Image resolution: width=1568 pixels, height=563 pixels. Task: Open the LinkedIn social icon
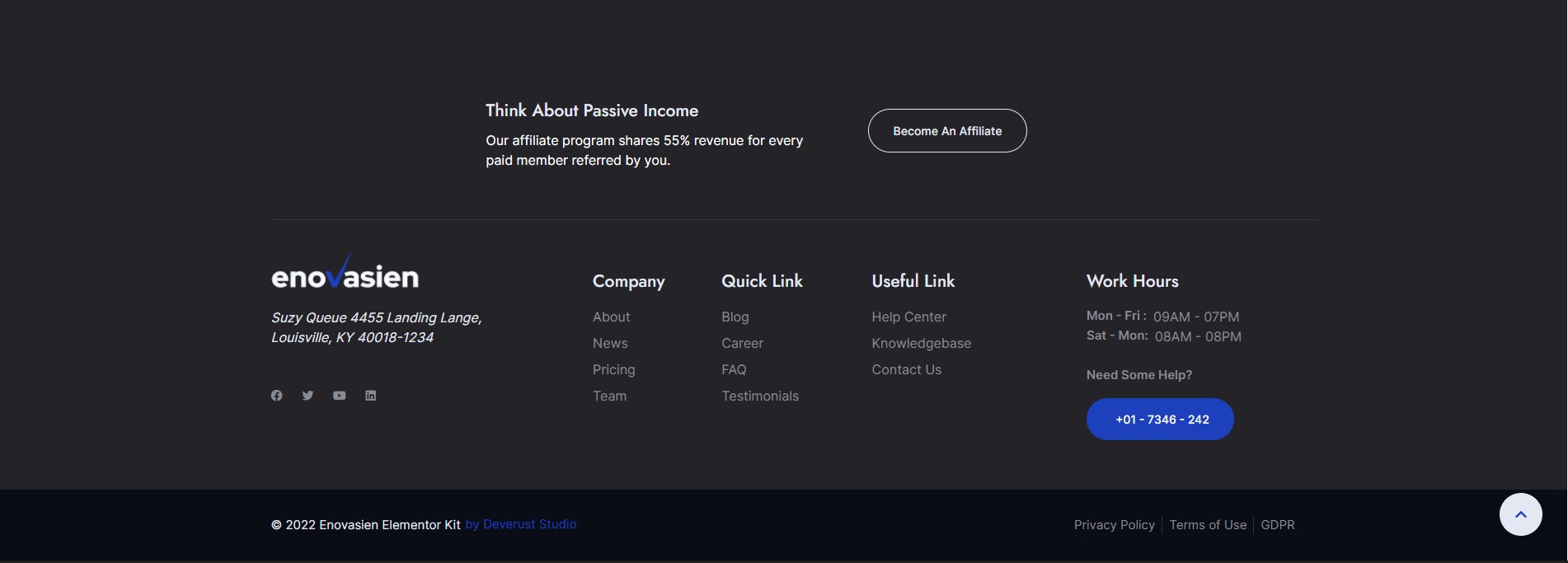point(371,396)
